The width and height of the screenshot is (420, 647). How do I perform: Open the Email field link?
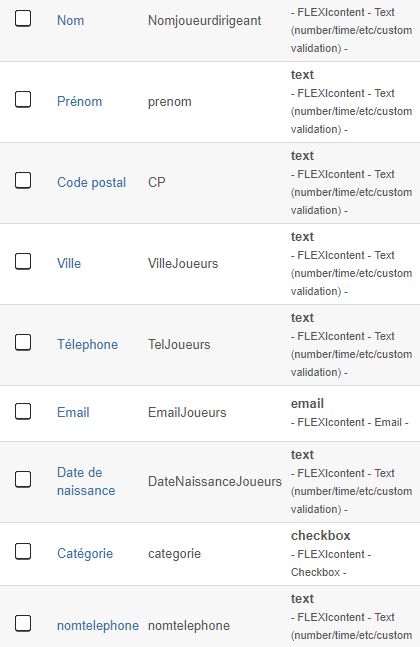pyautogui.click(x=73, y=412)
